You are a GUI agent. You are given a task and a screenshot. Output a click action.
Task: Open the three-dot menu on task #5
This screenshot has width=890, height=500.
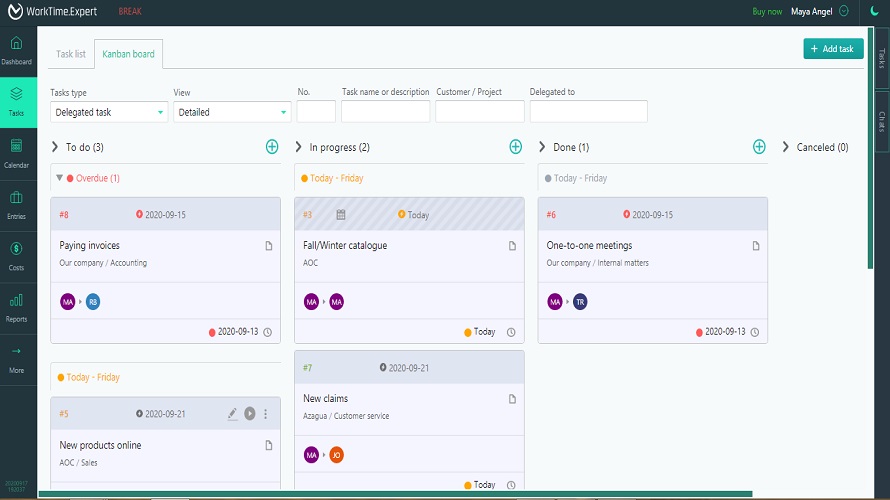click(x=266, y=414)
